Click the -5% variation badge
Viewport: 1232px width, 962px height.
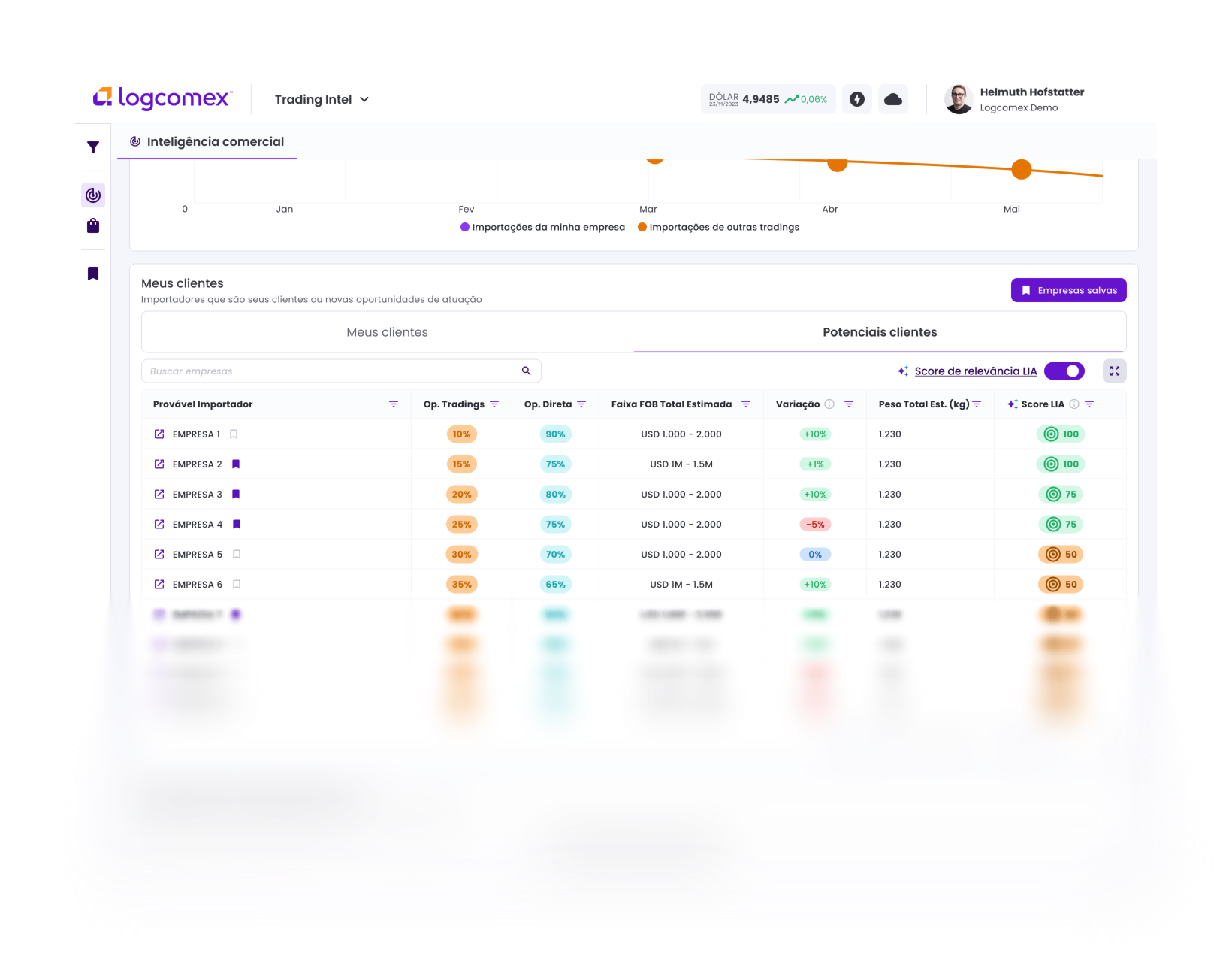pyautogui.click(x=815, y=524)
